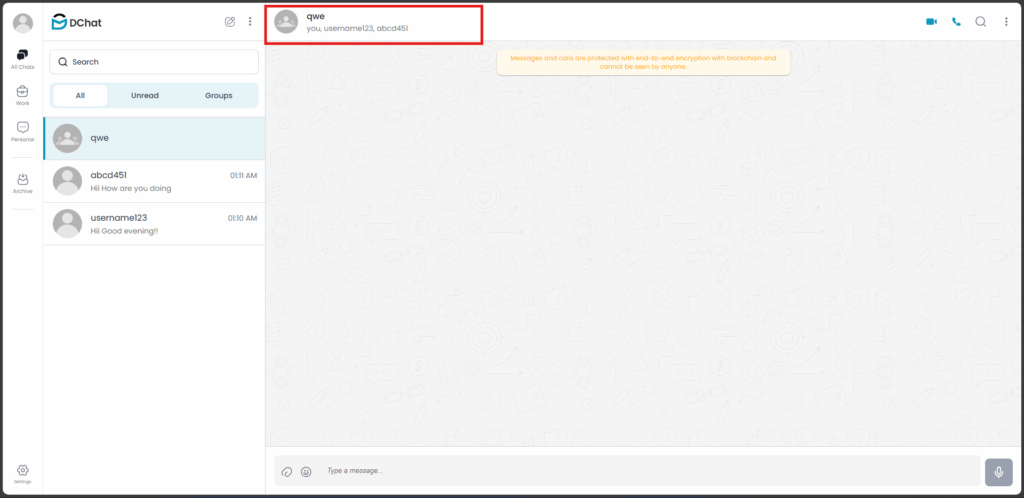Show Personal chats from the sidebar
The image size is (1024, 498).
pos(22,131)
